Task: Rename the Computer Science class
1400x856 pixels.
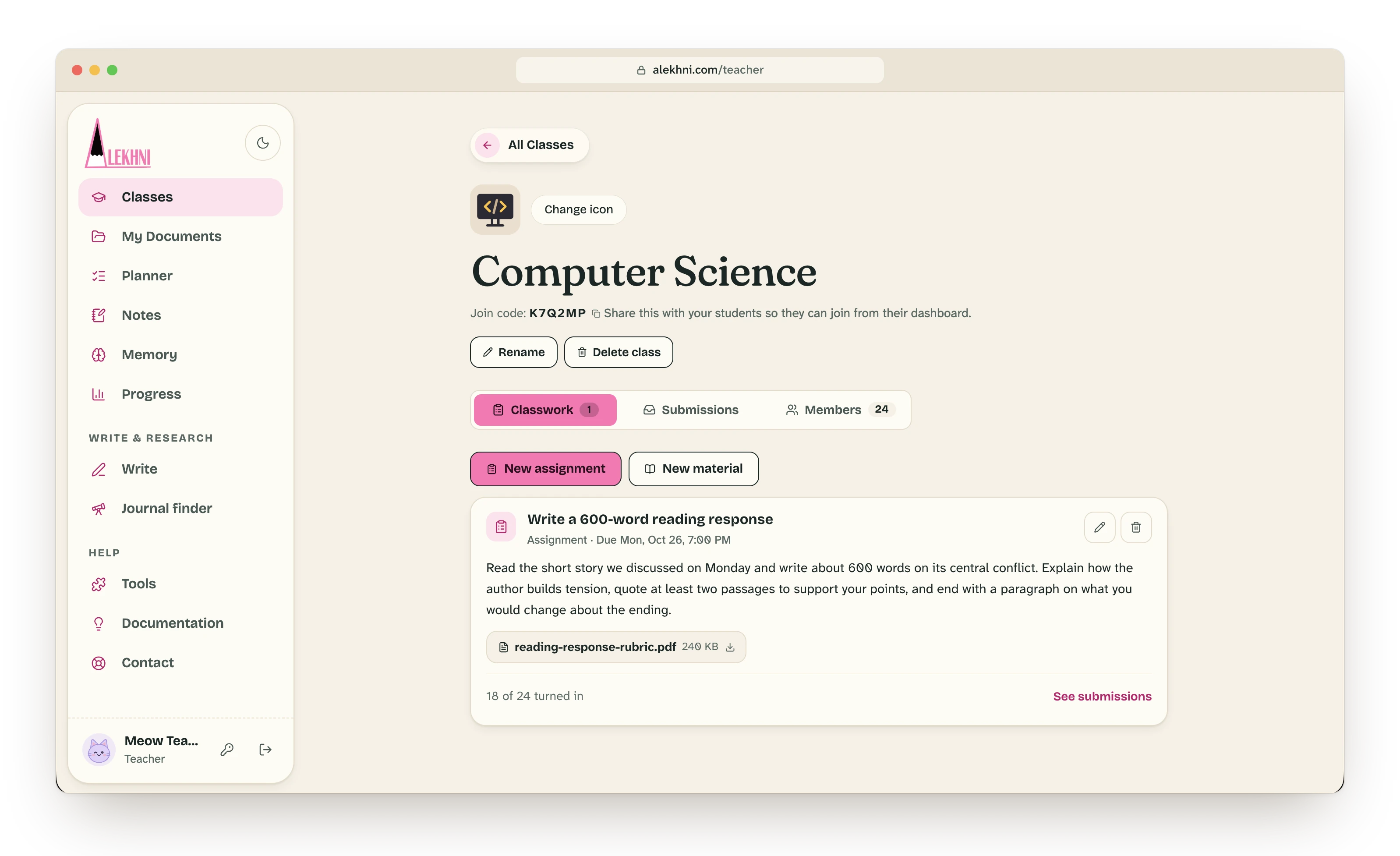Action: click(x=513, y=352)
